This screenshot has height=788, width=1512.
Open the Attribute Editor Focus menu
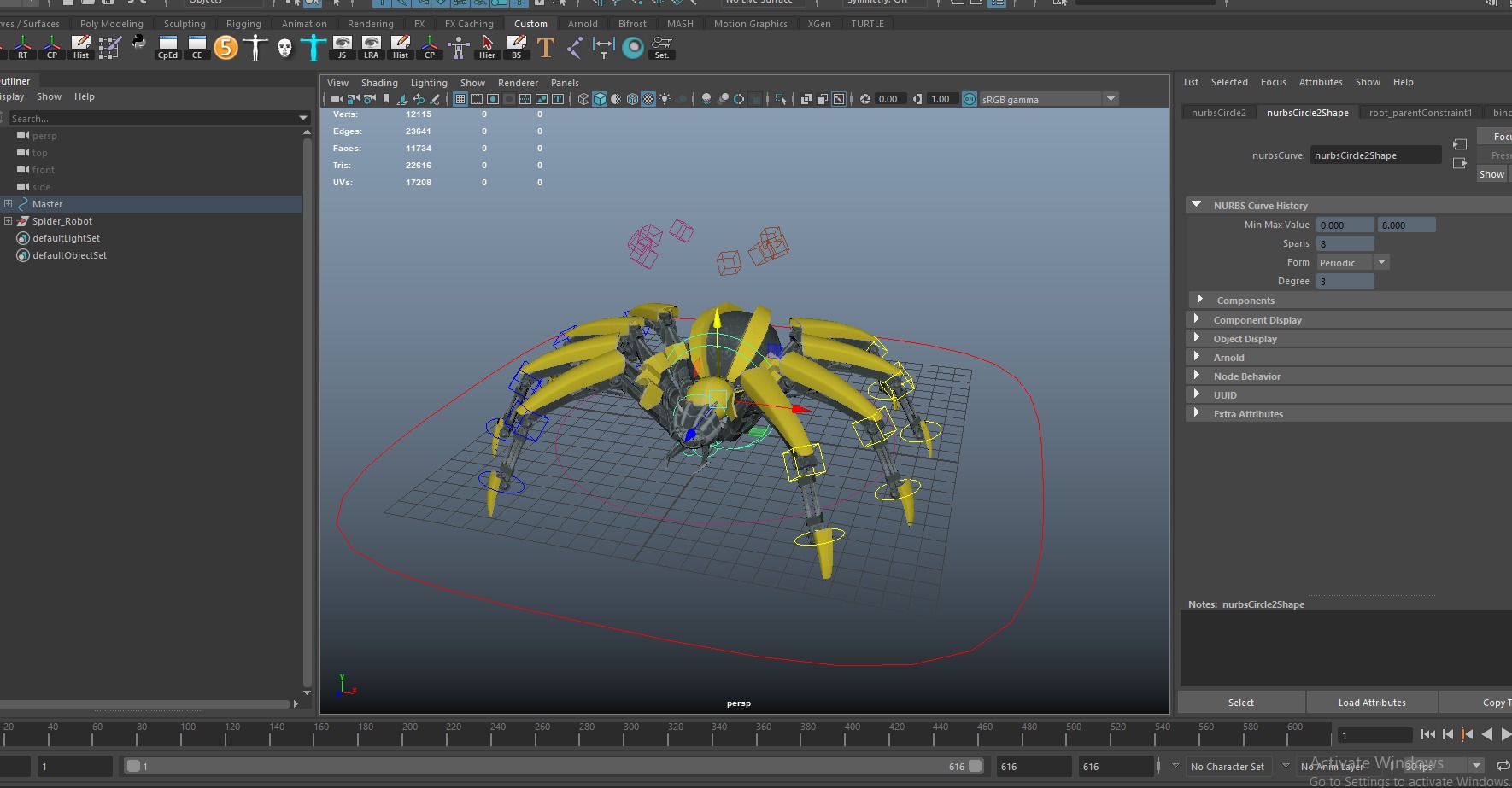1273,82
